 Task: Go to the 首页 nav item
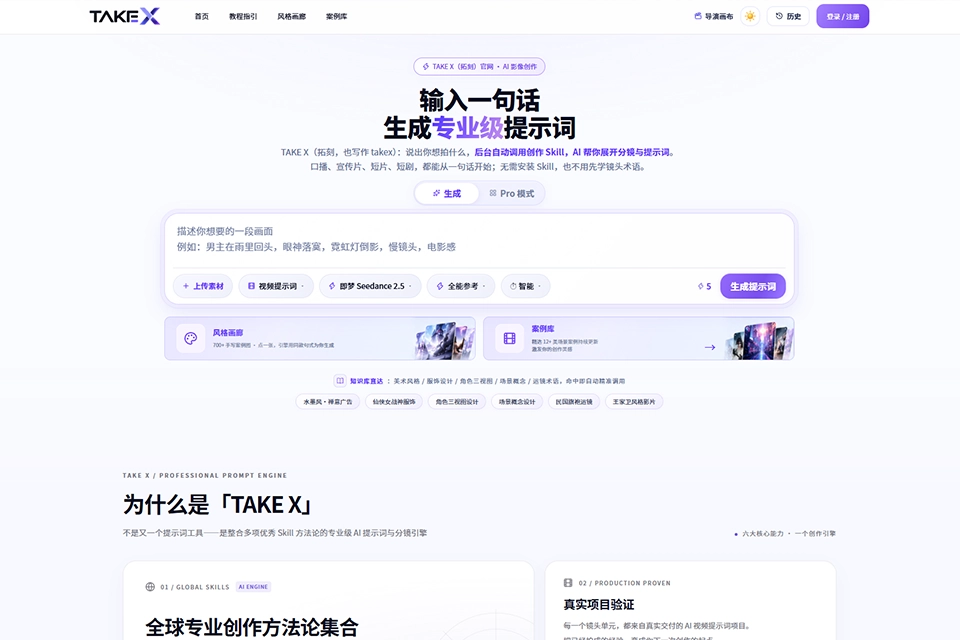coord(201,17)
